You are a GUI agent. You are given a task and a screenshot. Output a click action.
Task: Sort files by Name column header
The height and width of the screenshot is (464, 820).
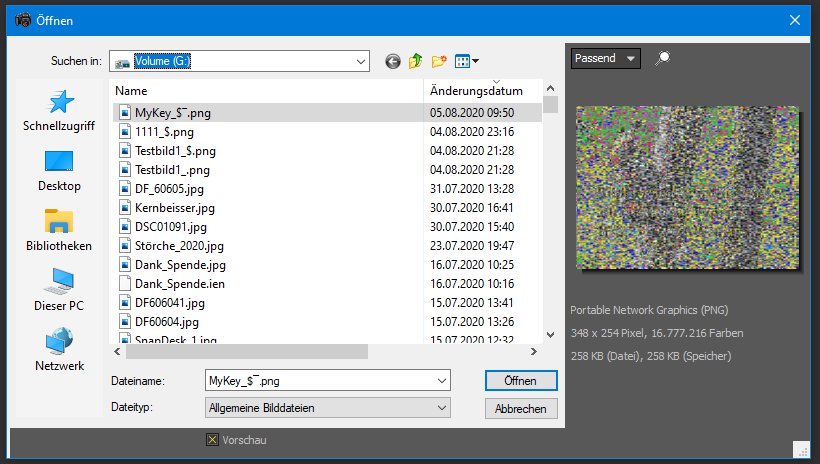click(266, 90)
